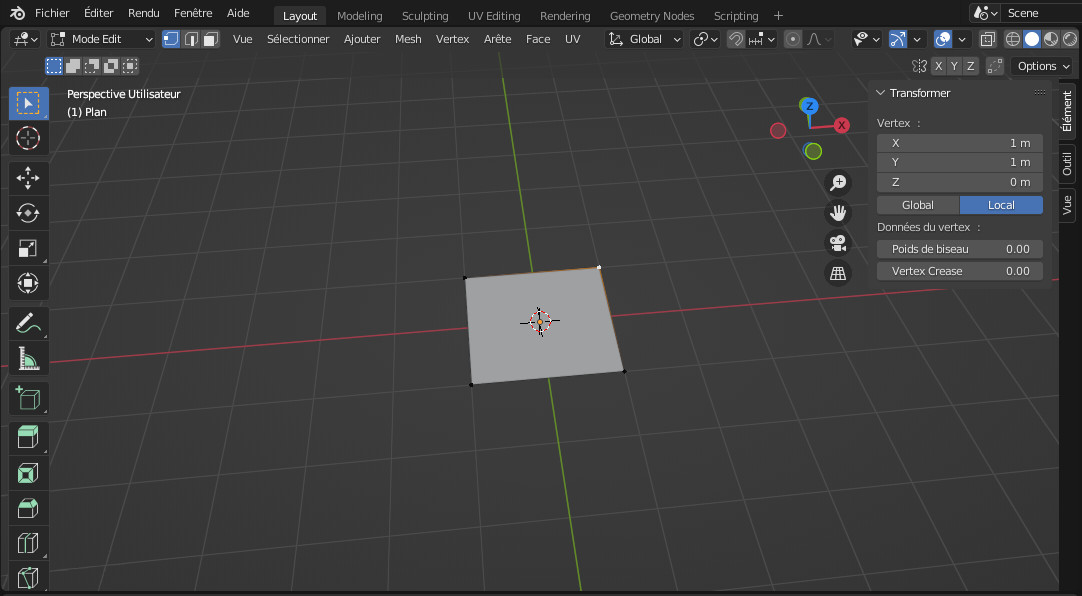The height and width of the screenshot is (596, 1082).
Task: Activate the Annotate pencil tool
Action: coord(28,324)
